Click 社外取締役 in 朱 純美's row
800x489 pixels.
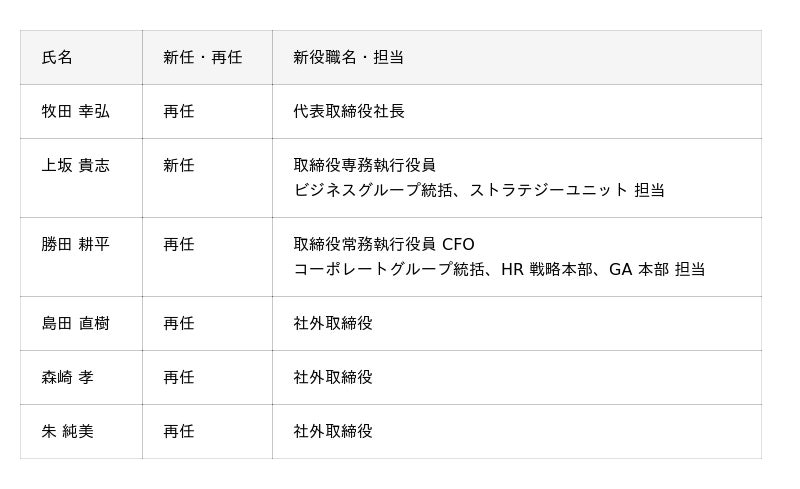pyautogui.click(x=332, y=432)
